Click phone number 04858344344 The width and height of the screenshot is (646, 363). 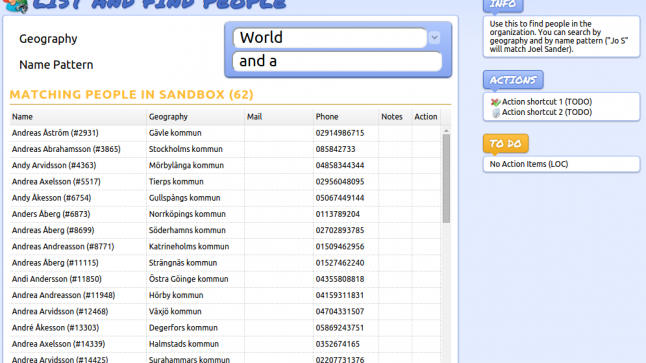pos(340,166)
